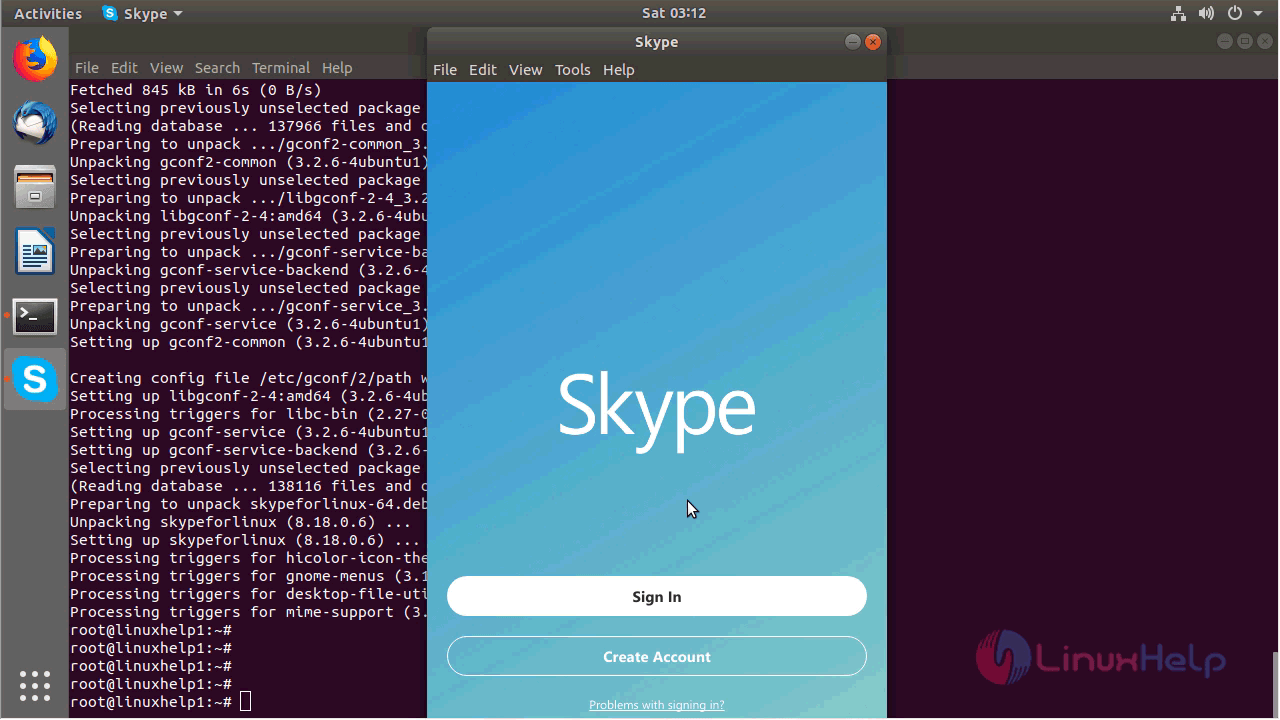
Task: Open the Activities overview
Action: coord(48,14)
